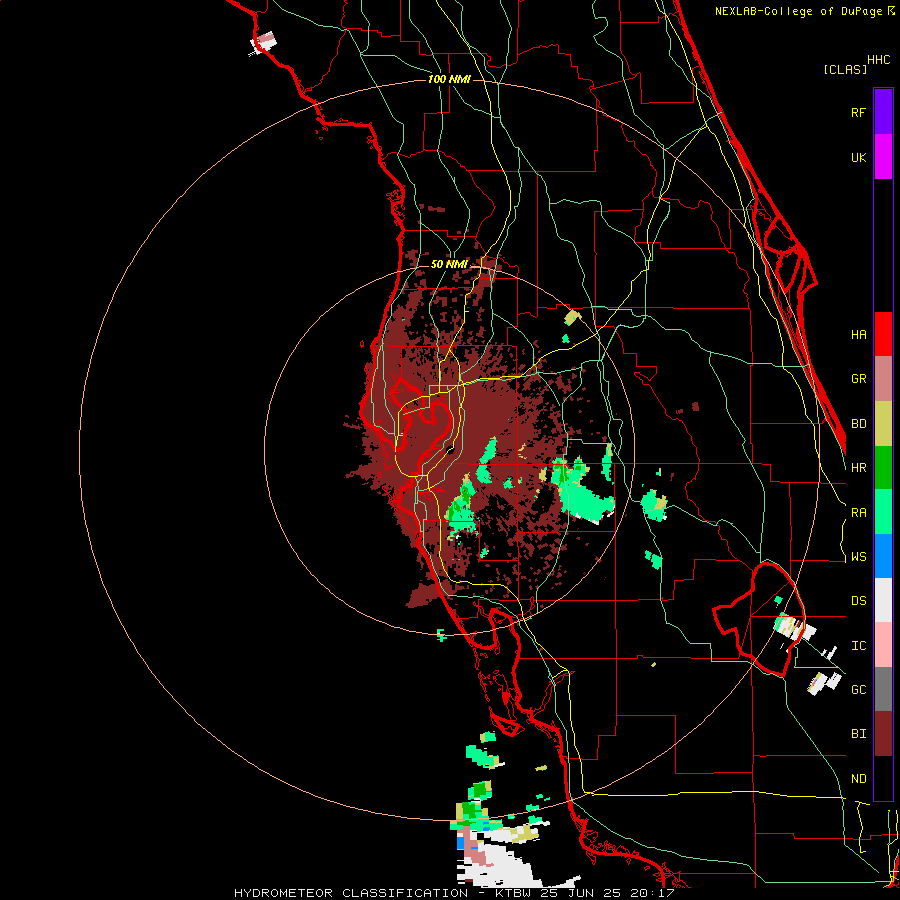Click the HHC product label

(x=879, y=60)
